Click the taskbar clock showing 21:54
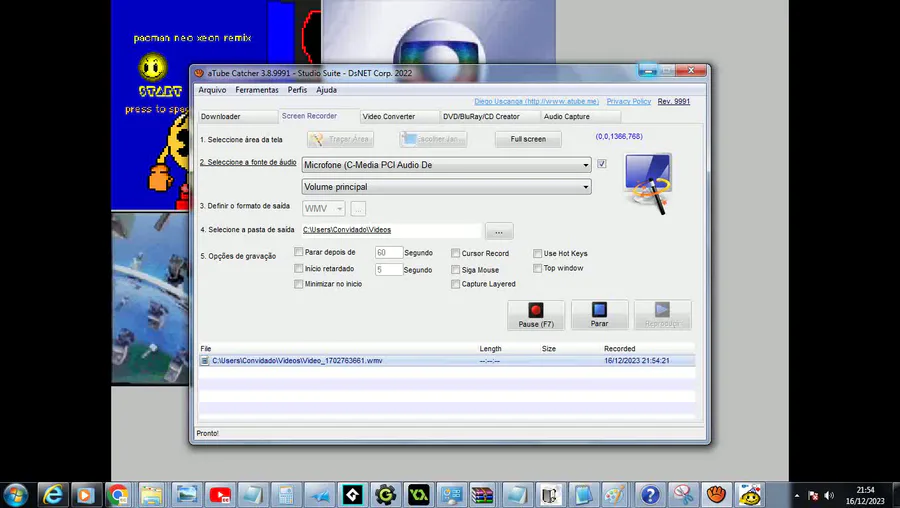This screenshot has width=900, height=508. pyautogui.click(x=865, y=495)
